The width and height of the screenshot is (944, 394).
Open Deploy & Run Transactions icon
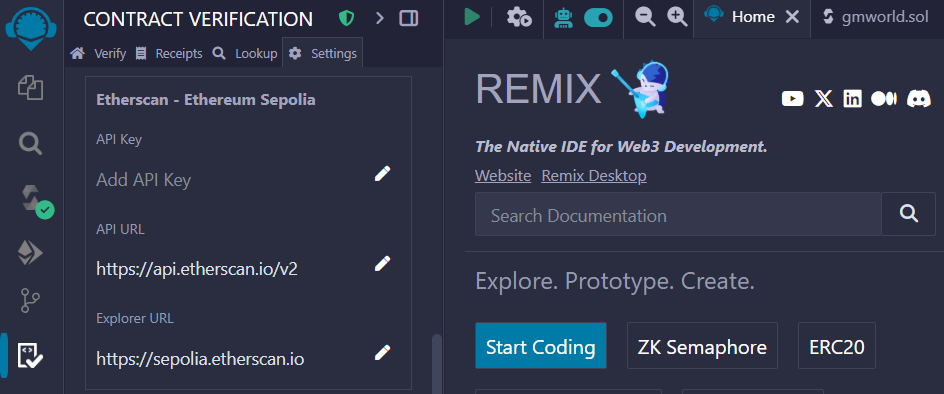[30, 253]
